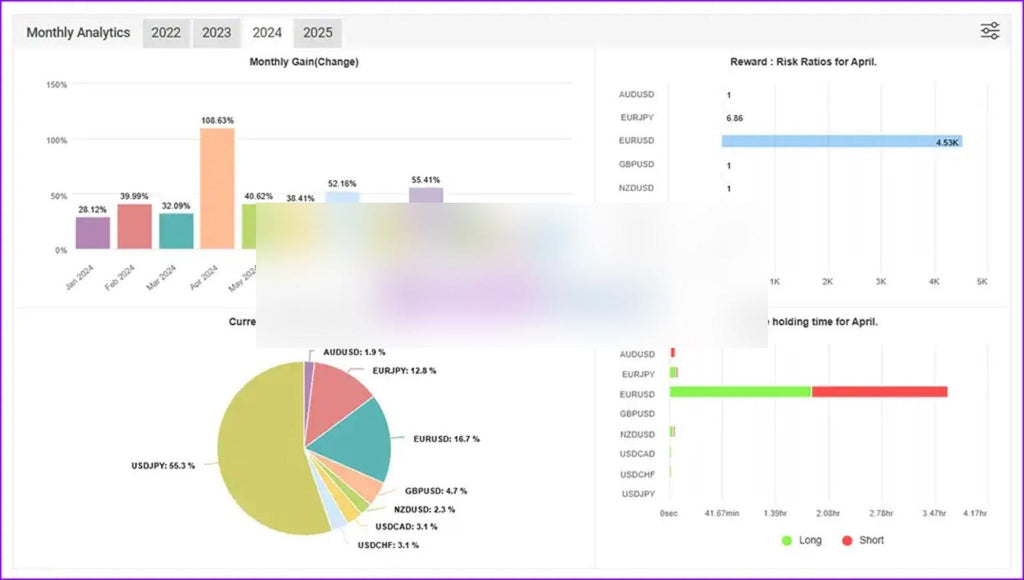The image size is (1024, 580).
Task: Click the April 2024 gain bar
Action: pyautogui.click(x=217, y=188)
